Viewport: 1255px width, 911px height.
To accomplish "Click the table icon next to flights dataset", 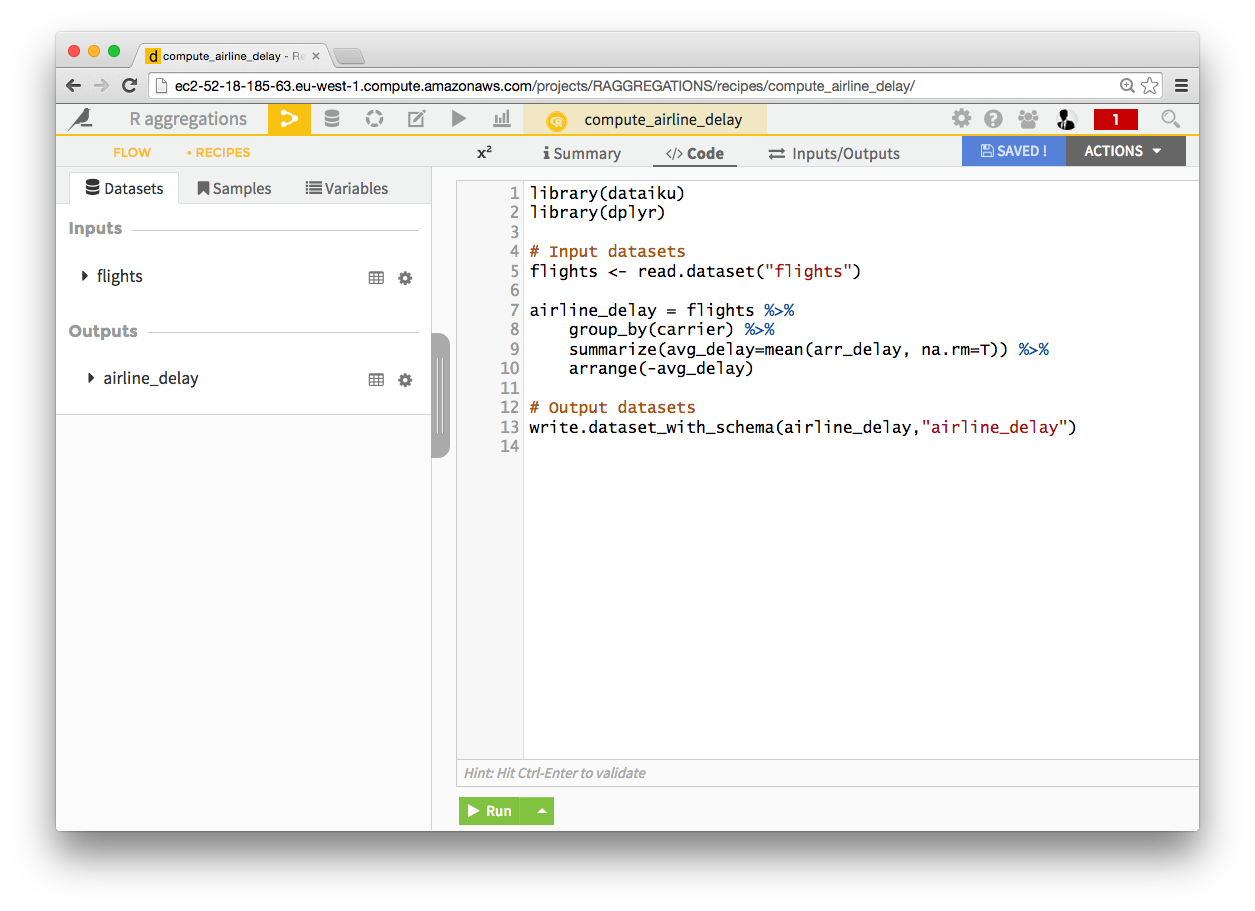I will (x=376, y=277).
